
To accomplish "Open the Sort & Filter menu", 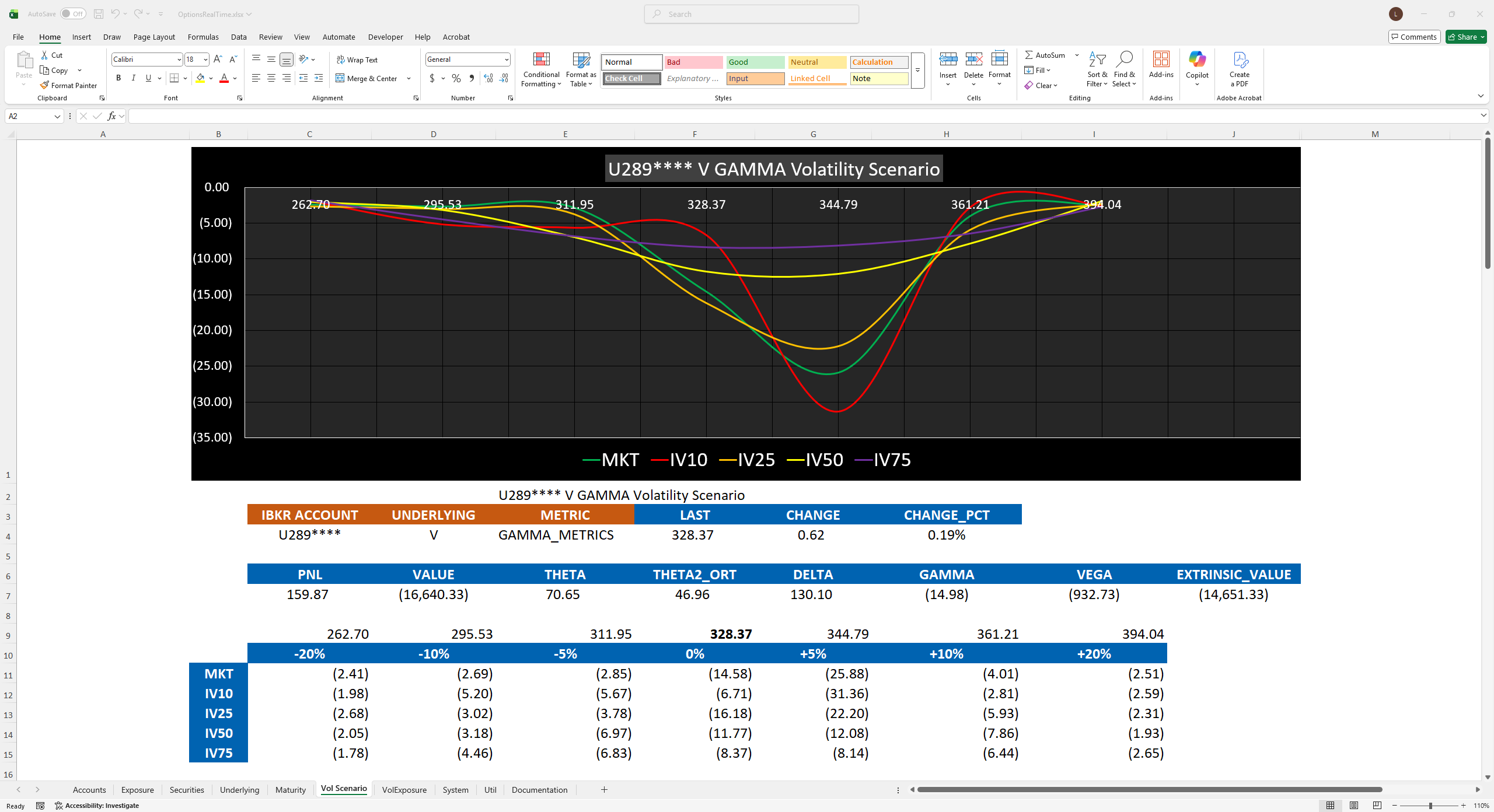I will coord(1097,69).
